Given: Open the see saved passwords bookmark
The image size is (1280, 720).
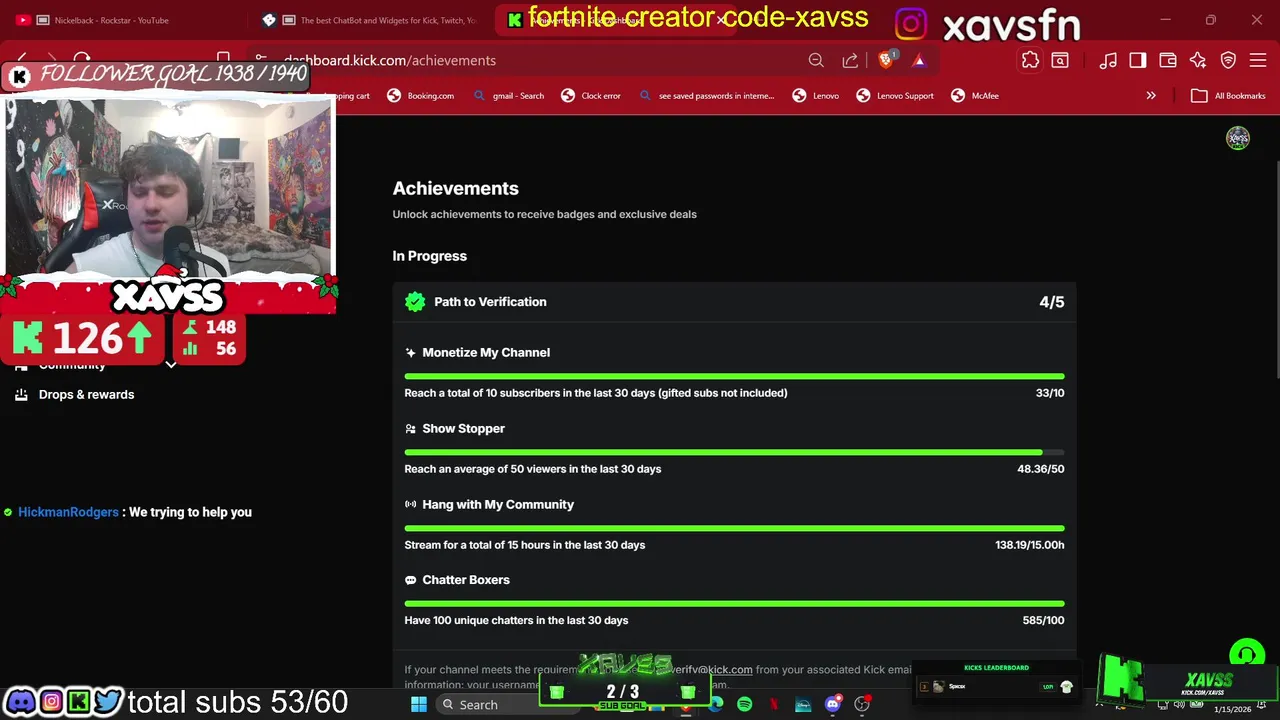Looking at the screenshot, I should pos(706,96).
